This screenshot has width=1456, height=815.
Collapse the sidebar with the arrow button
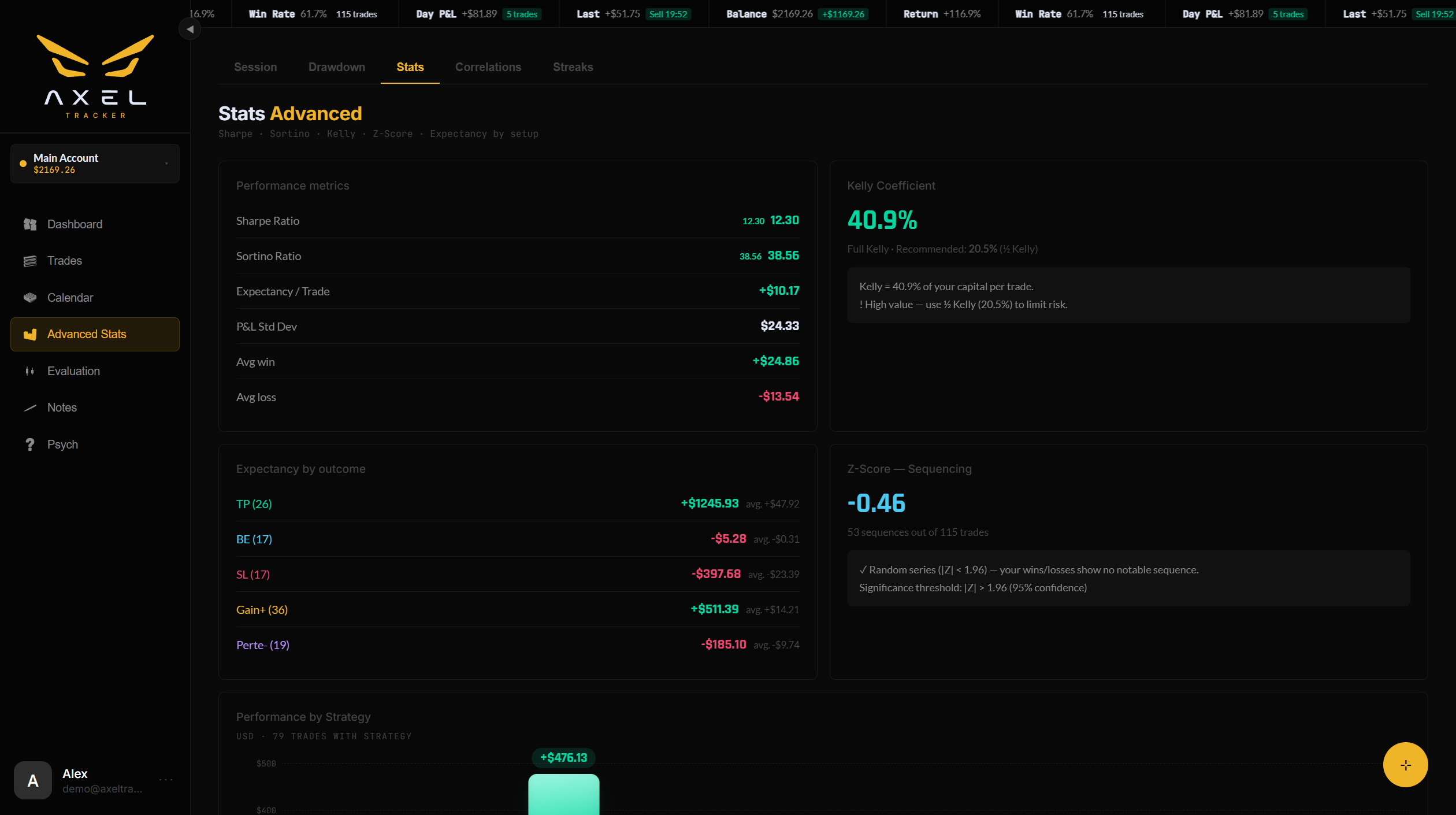190,29
